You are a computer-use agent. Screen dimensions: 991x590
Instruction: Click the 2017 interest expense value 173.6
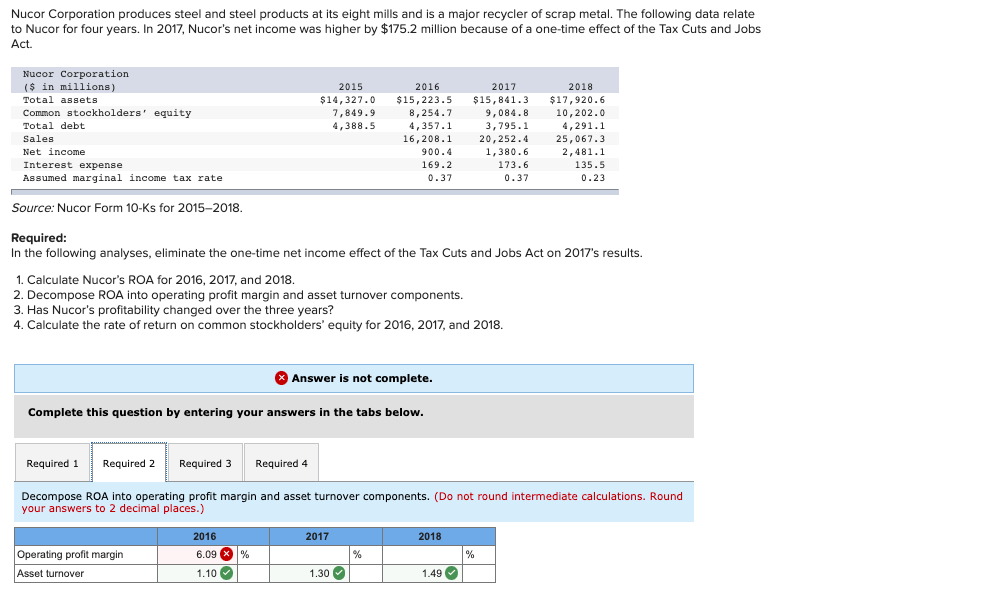click(x=513, y=165)
